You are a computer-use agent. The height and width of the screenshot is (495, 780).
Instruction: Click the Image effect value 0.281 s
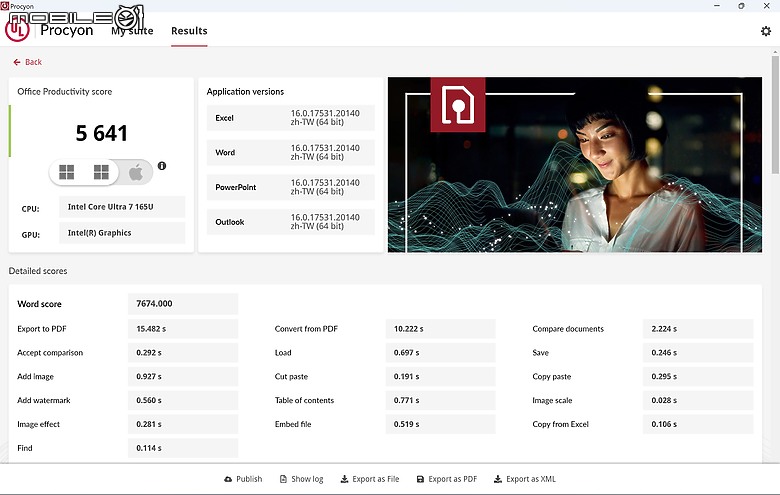[x=183, y=424]
